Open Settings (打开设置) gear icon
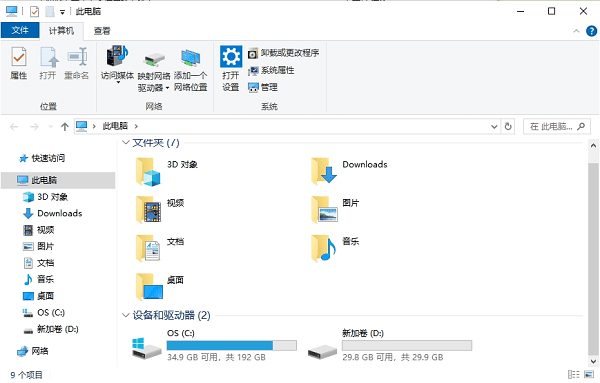 tap(231, 69)
